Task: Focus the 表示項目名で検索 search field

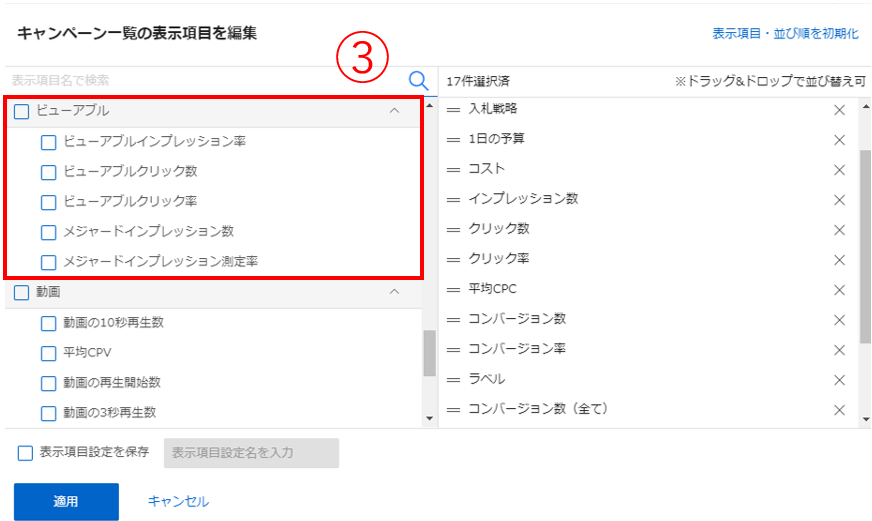Action: tap(200, 81)
